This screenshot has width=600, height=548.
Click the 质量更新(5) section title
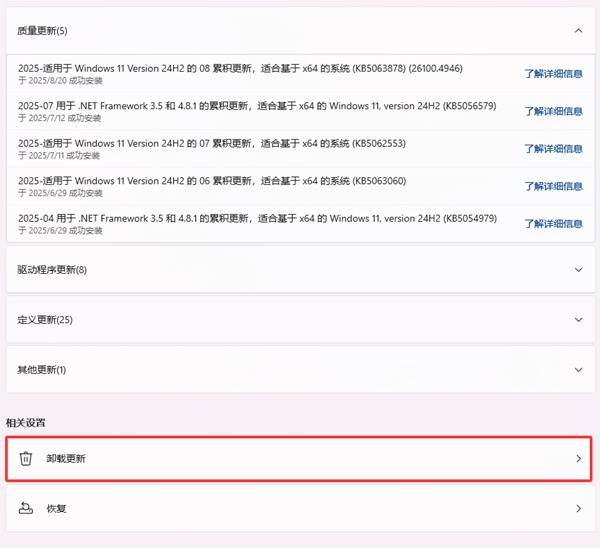pos(42,31)
